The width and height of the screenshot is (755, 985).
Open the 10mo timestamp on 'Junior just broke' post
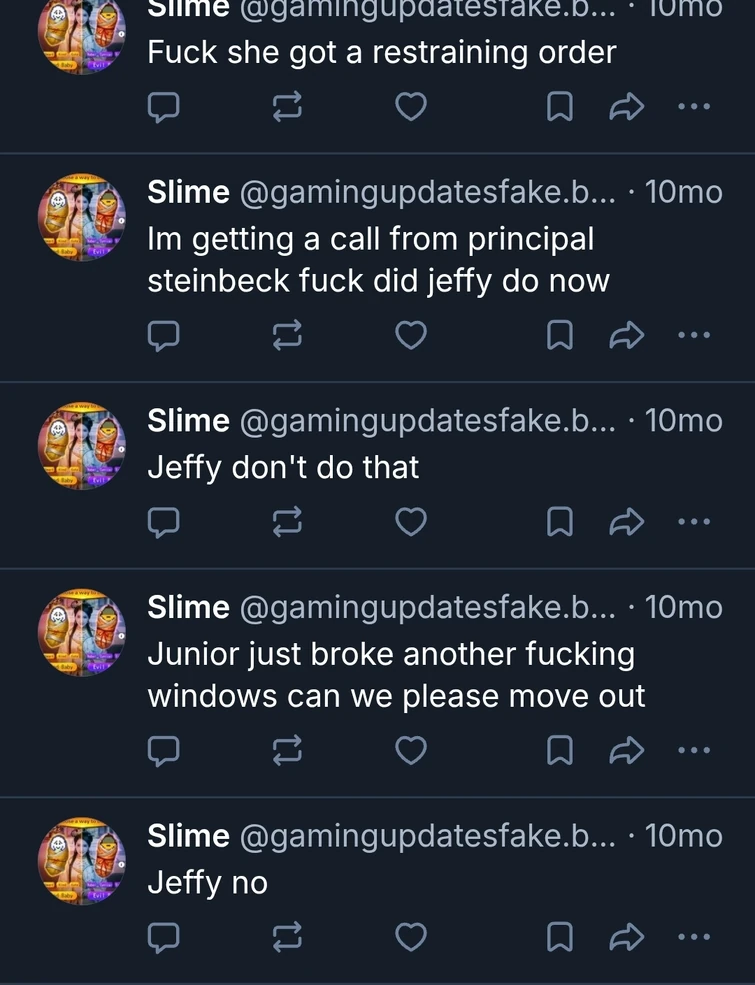pyautogui.click(x=684, y=607)
